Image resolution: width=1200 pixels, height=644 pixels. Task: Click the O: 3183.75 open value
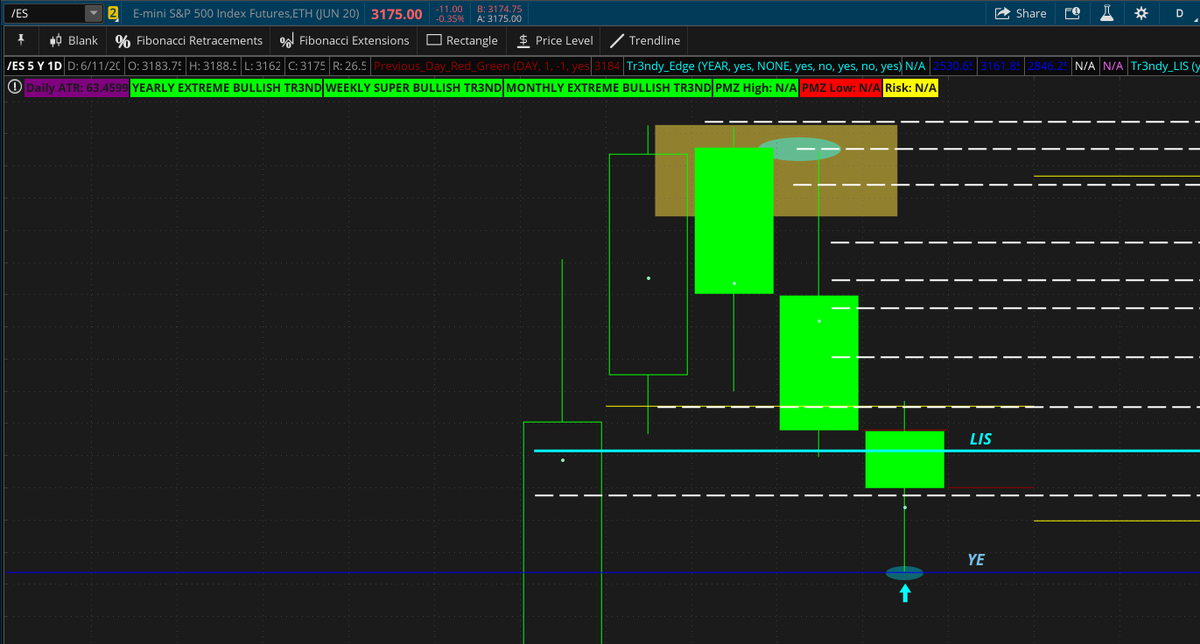154,66
